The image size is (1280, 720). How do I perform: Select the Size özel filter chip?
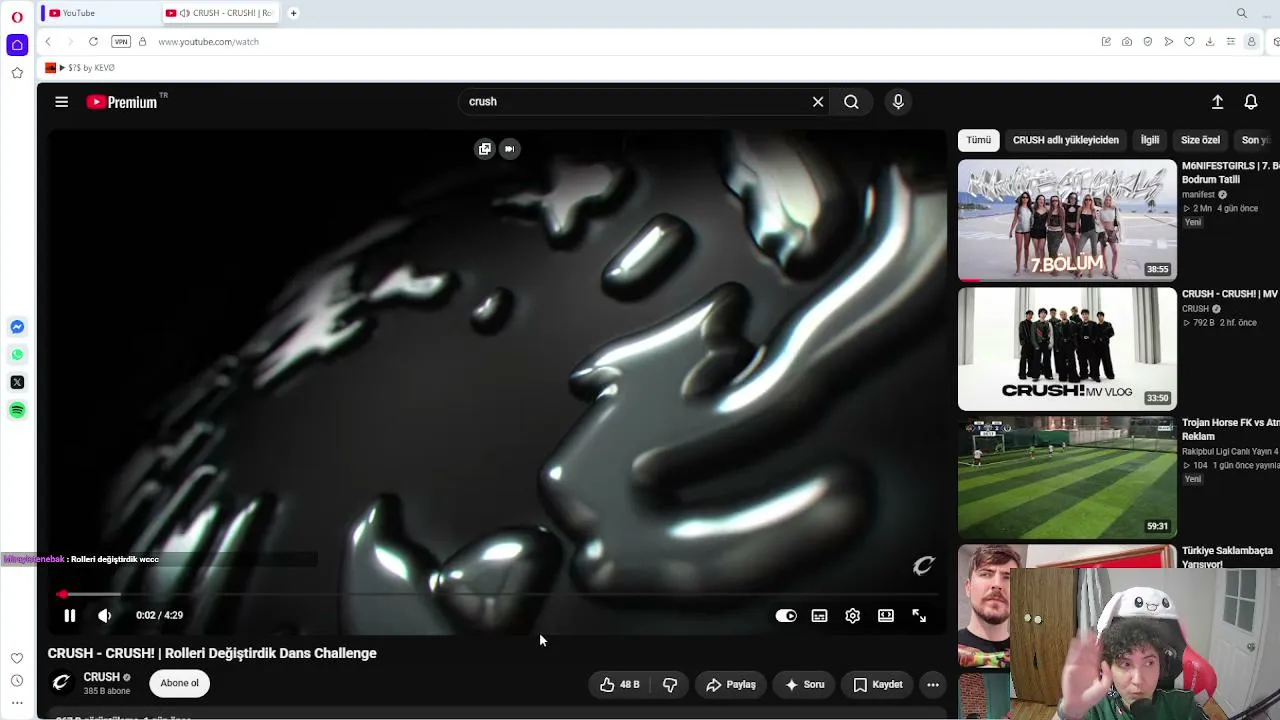pos(1200,140)
